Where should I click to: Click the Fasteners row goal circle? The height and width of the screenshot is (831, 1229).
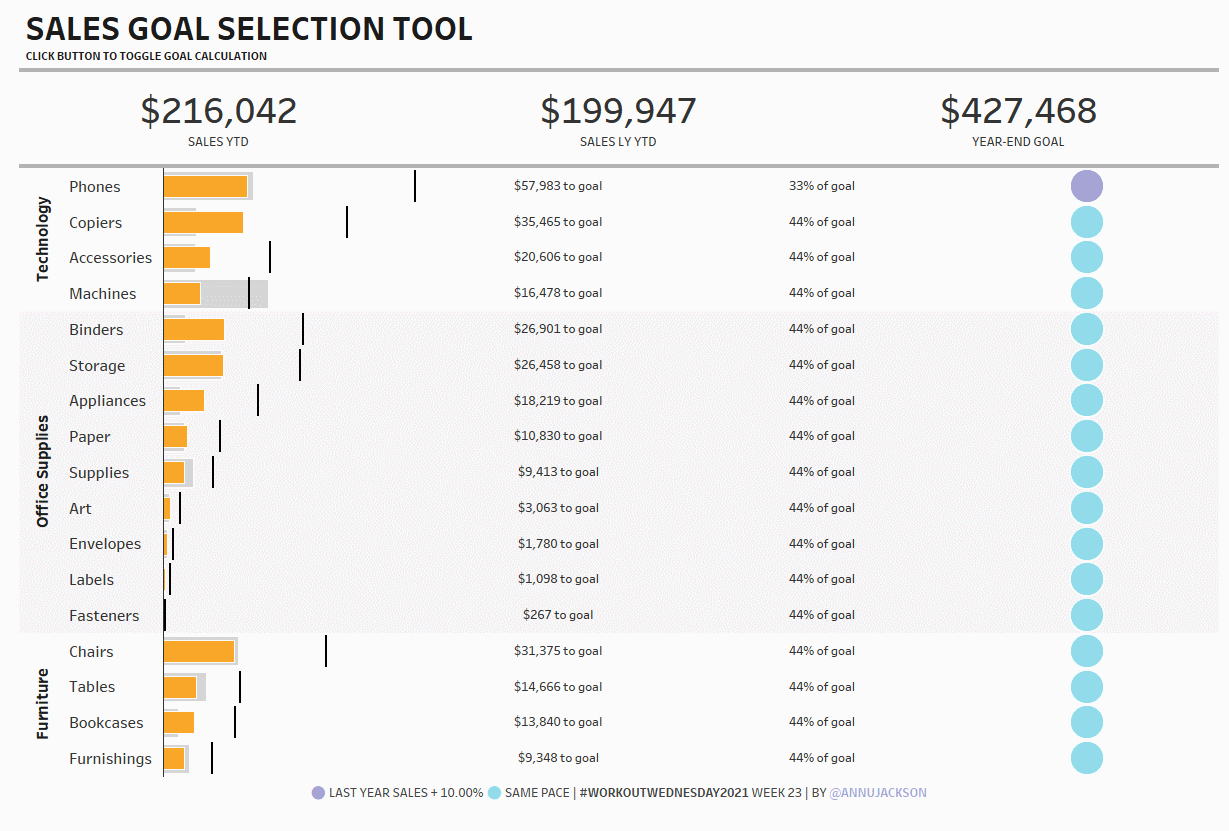[x=1086, y=615]
